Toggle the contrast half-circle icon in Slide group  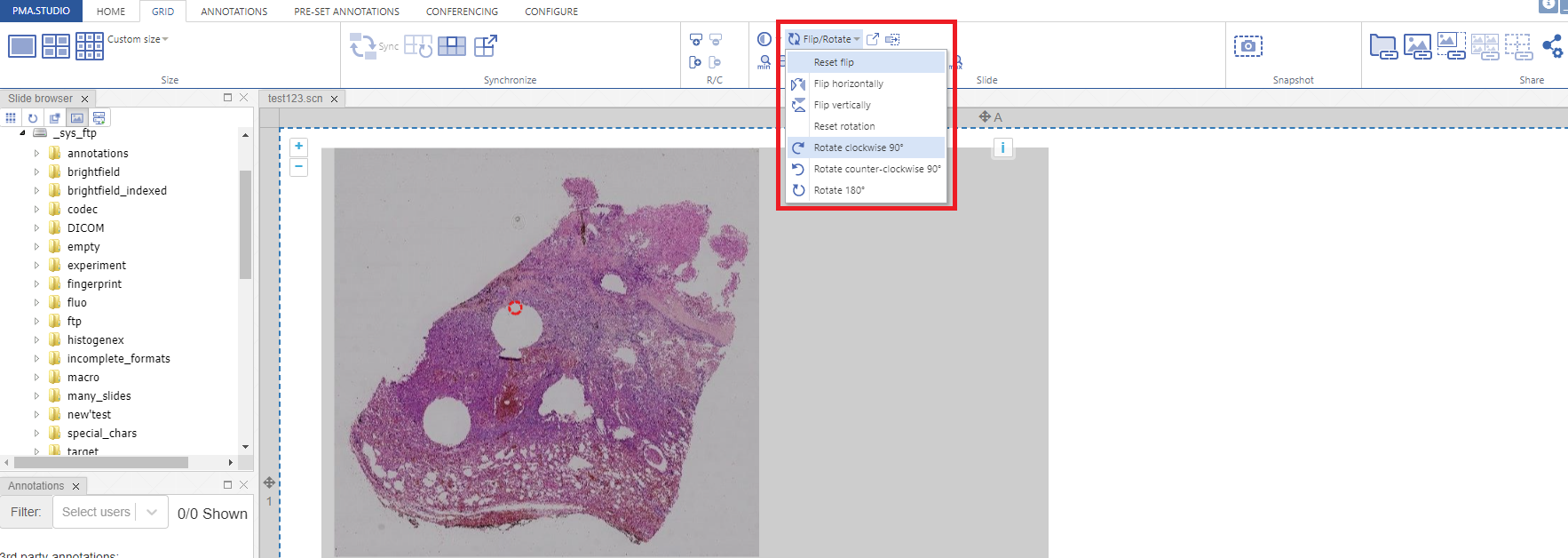[x=764, y=39]
